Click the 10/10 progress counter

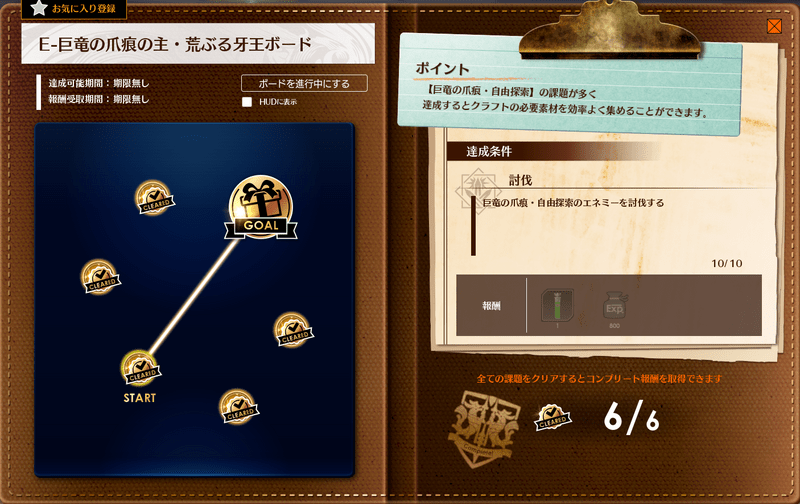pos(727,263)
